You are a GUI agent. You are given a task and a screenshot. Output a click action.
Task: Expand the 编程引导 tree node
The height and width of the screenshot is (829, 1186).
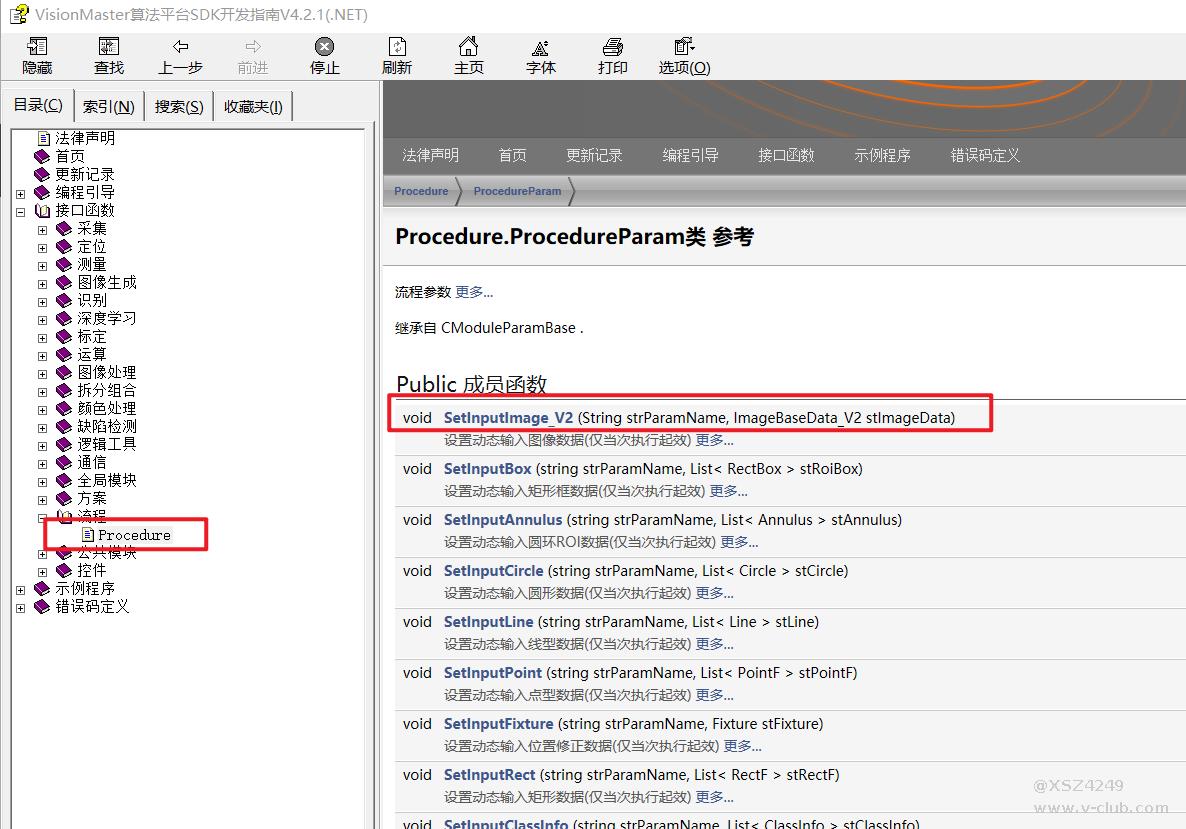pos(20,194)
